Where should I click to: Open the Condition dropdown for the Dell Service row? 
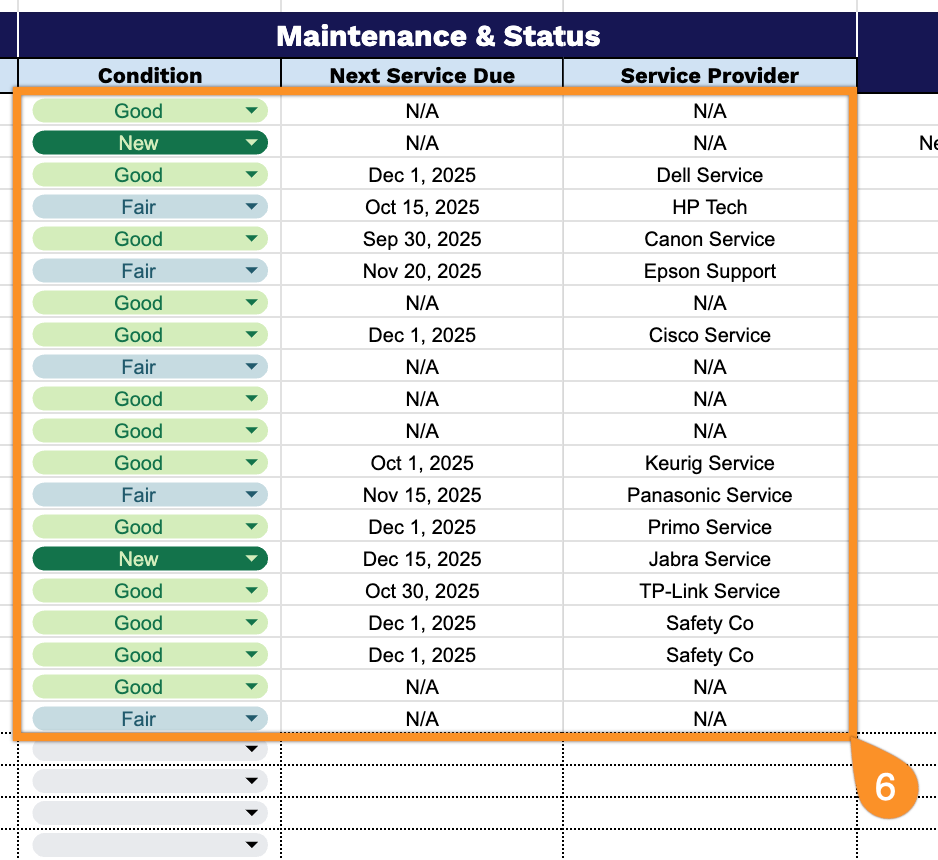251,175
